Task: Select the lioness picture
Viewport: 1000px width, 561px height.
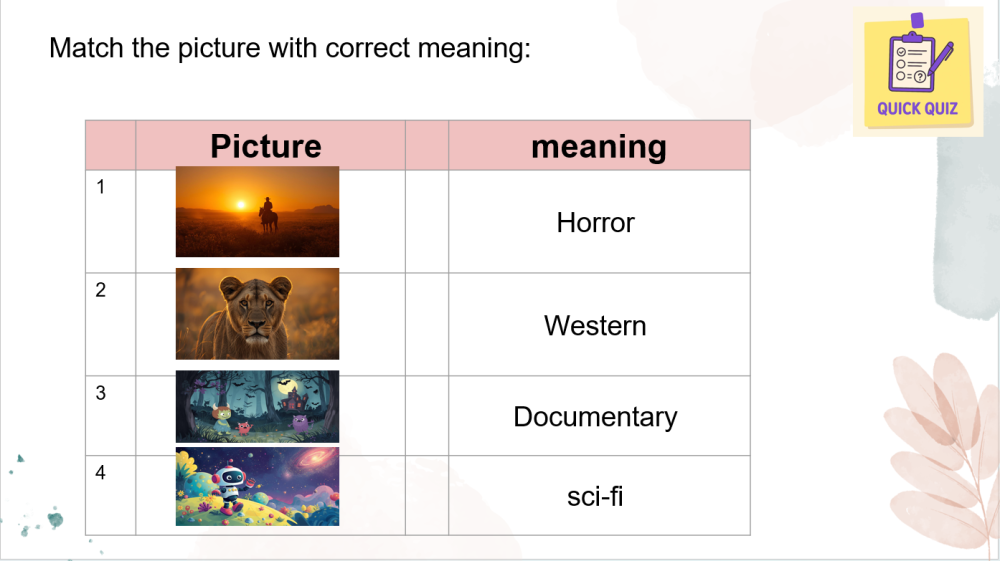Action: coord(257,313)
